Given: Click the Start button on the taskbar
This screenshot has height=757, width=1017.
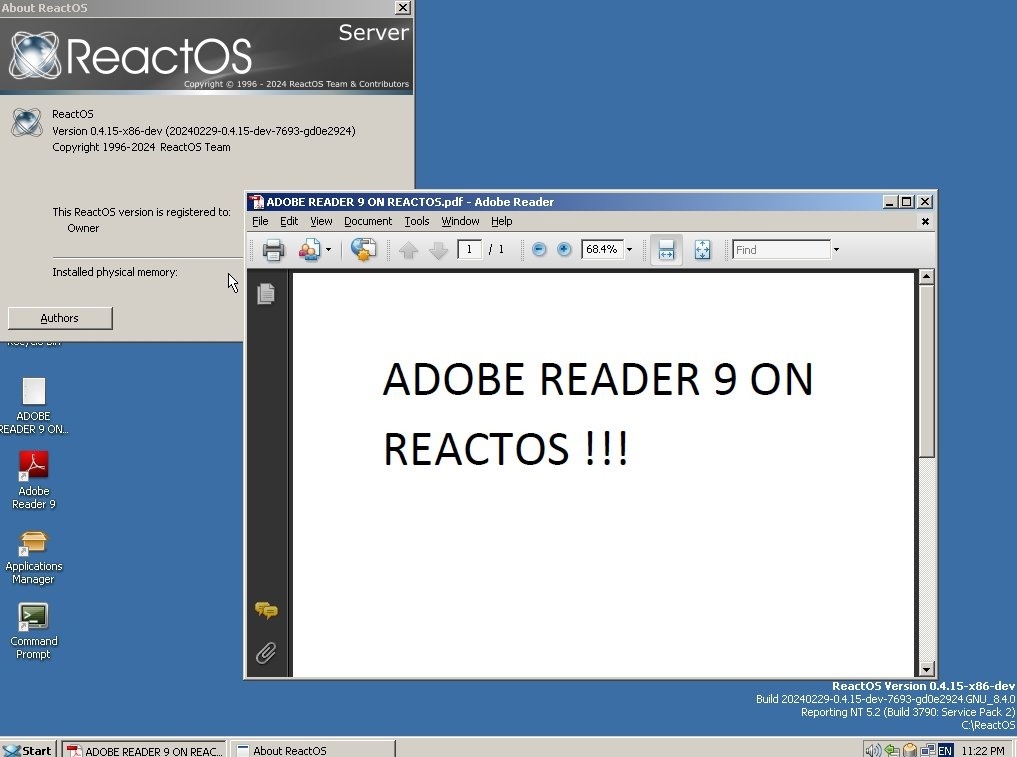Looking at the screenshot, I should [25, 749].
